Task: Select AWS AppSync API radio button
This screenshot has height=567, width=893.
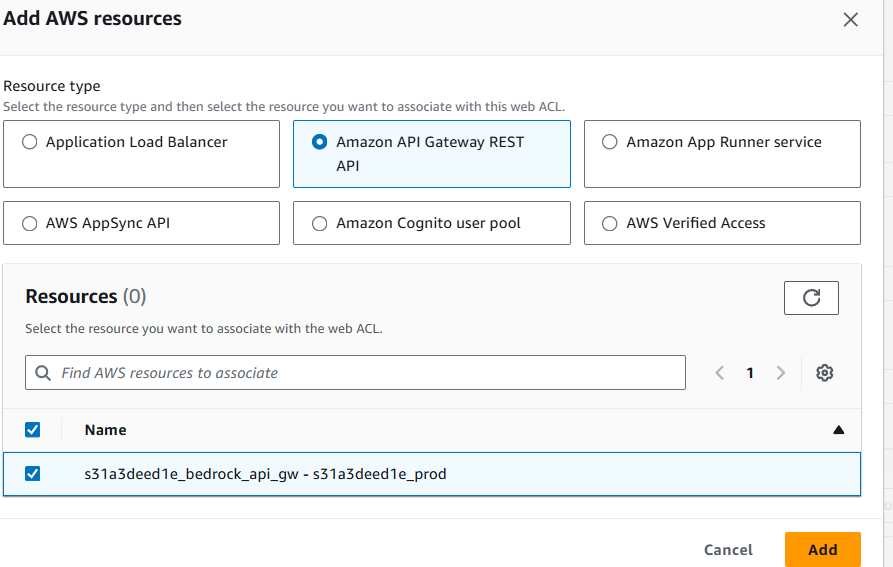Action: point(30,223)
